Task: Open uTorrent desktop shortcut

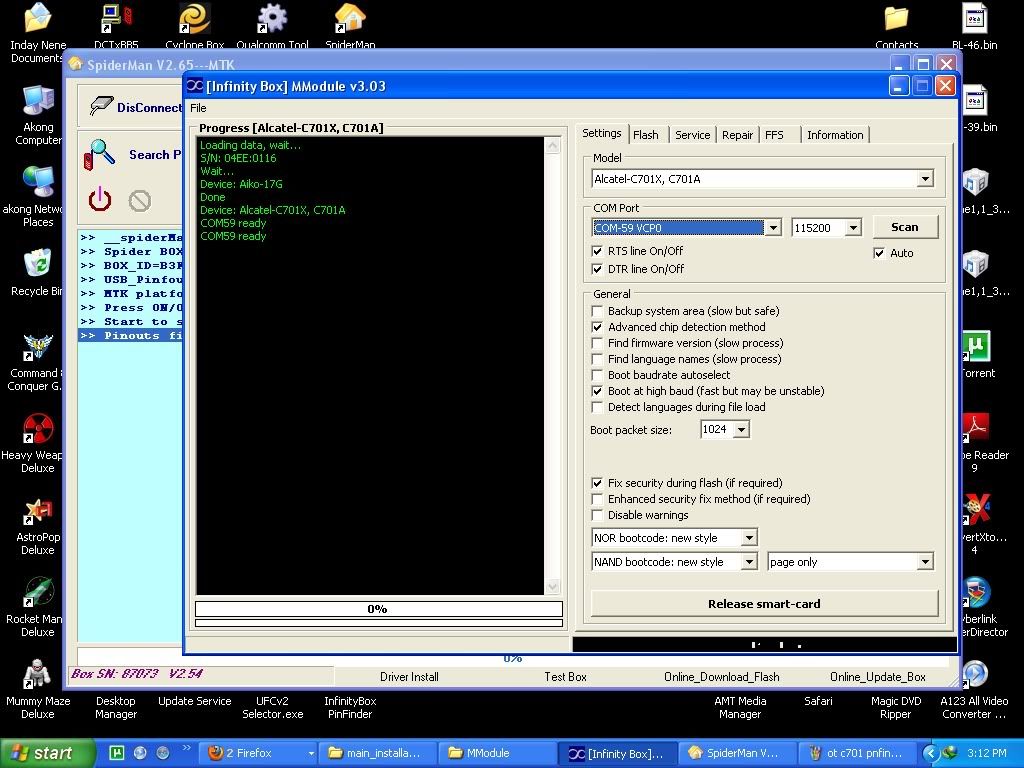Action: [x=976, y=347]
